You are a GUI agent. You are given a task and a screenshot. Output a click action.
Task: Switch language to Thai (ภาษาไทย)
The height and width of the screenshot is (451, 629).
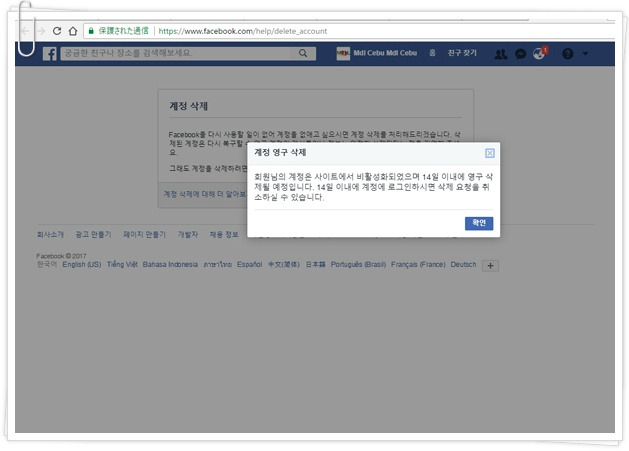217,264
